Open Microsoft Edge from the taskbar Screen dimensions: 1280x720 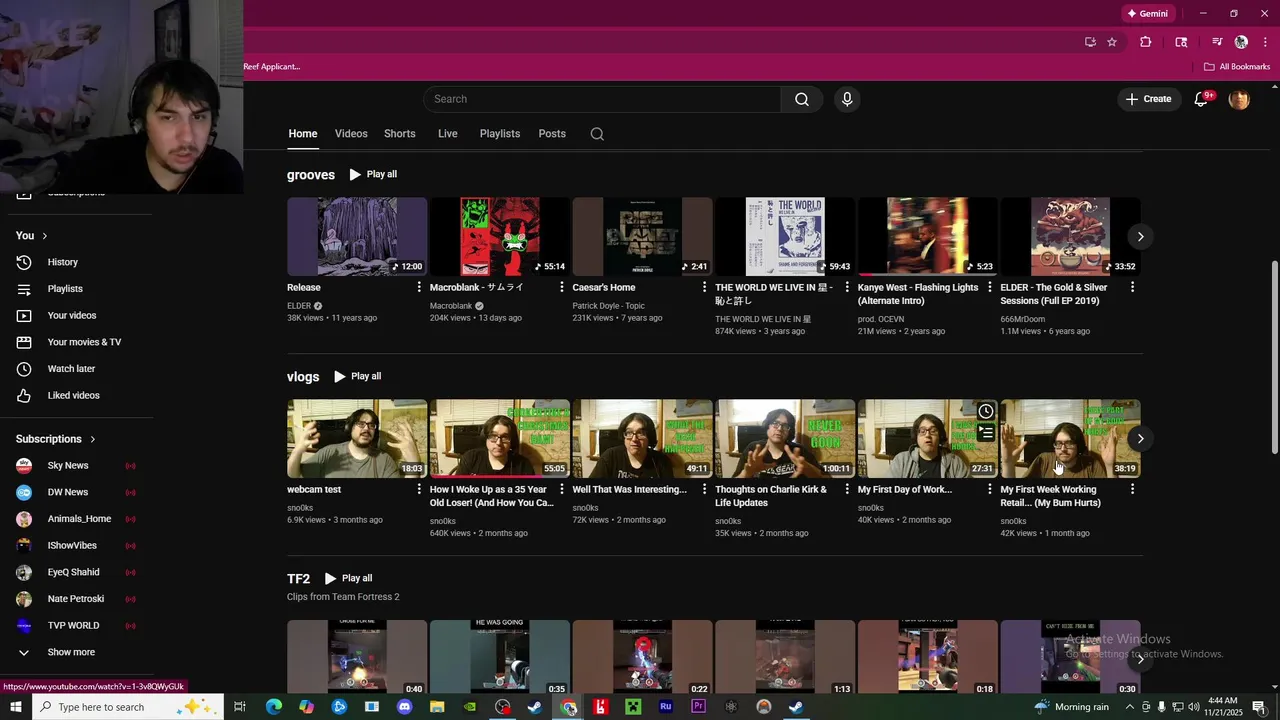click(274, 707)
